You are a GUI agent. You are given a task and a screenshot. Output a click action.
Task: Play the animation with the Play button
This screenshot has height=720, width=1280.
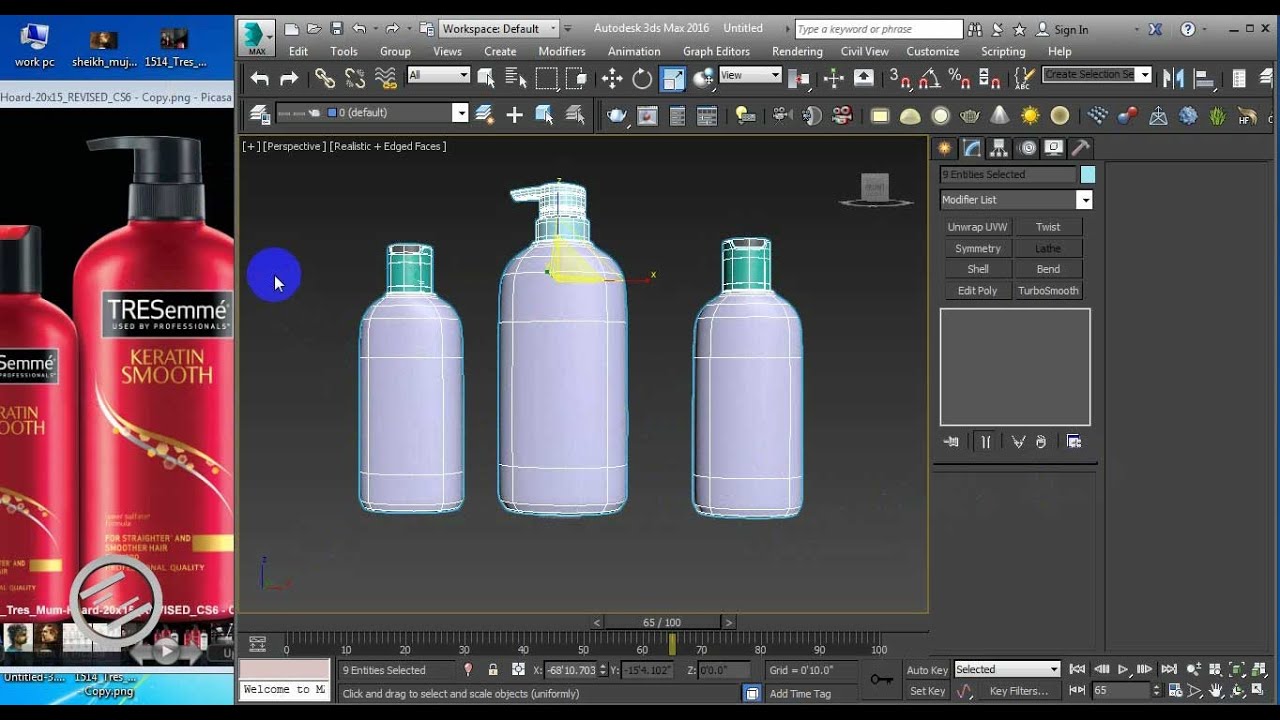(x=1123, y=669)
